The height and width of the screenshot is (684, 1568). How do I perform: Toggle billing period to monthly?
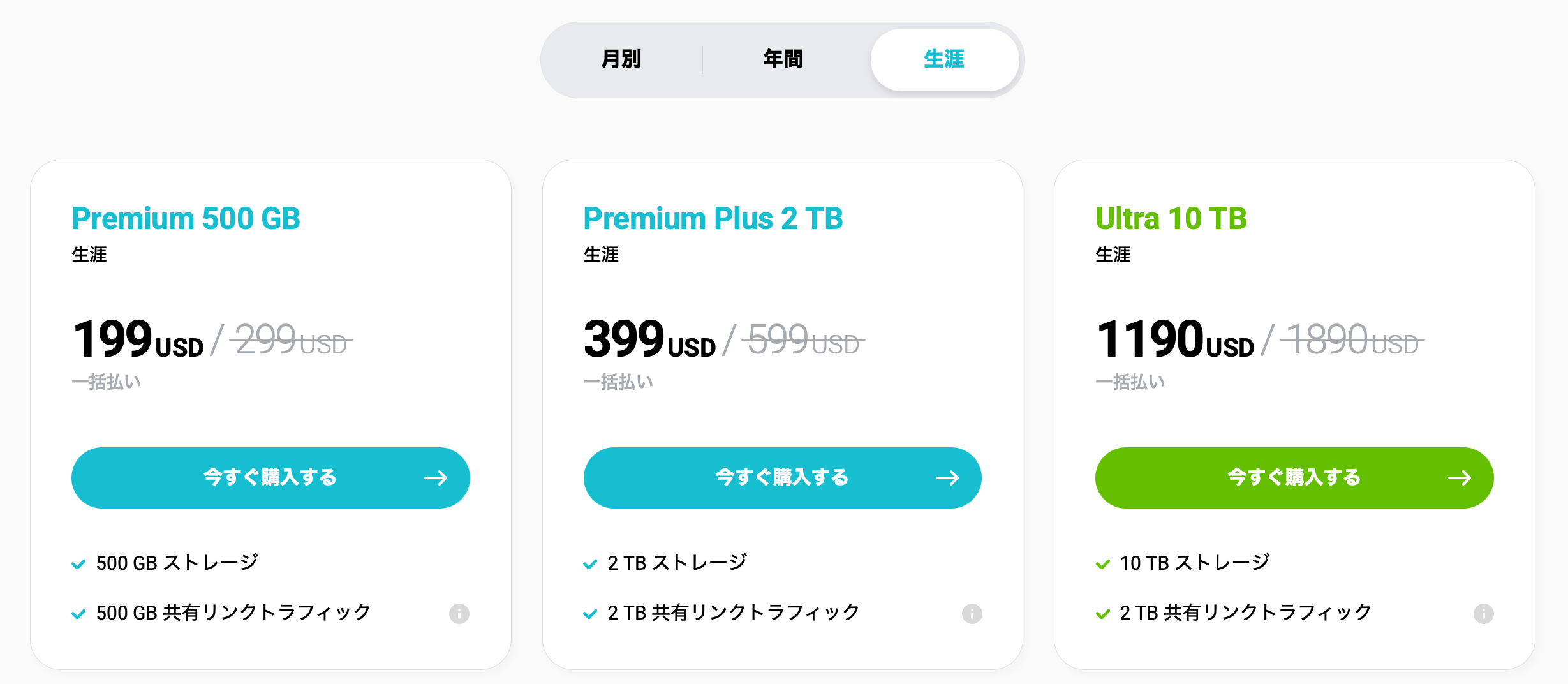pos(621,59)
